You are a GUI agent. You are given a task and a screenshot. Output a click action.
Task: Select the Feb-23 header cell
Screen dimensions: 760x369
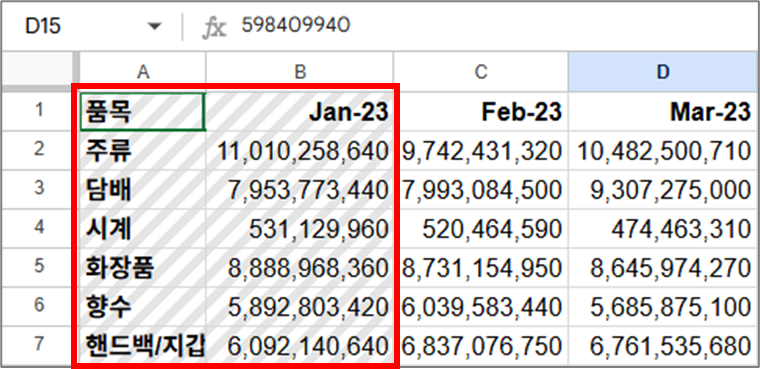coord(480,112)
